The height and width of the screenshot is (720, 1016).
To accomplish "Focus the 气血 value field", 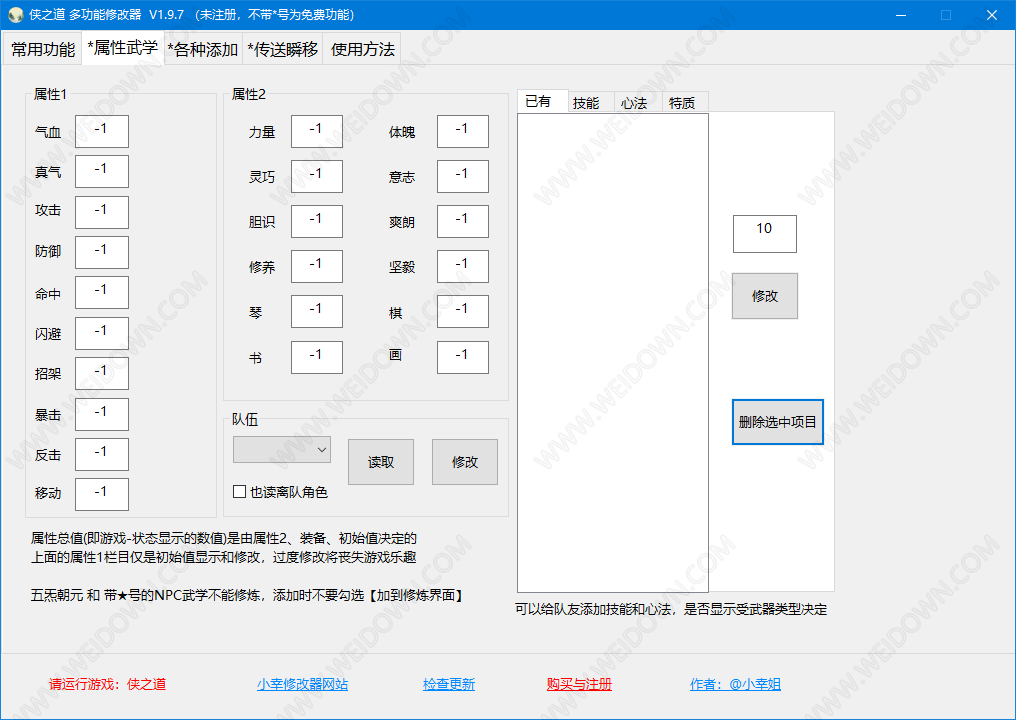I will (102, 132).
